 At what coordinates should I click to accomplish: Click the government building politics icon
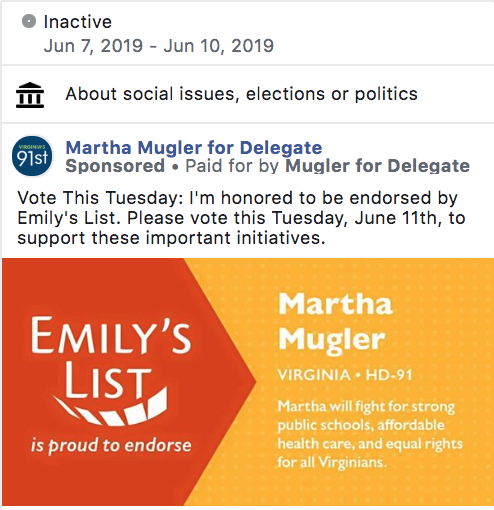pyautogui.click(x=30, y=95)
